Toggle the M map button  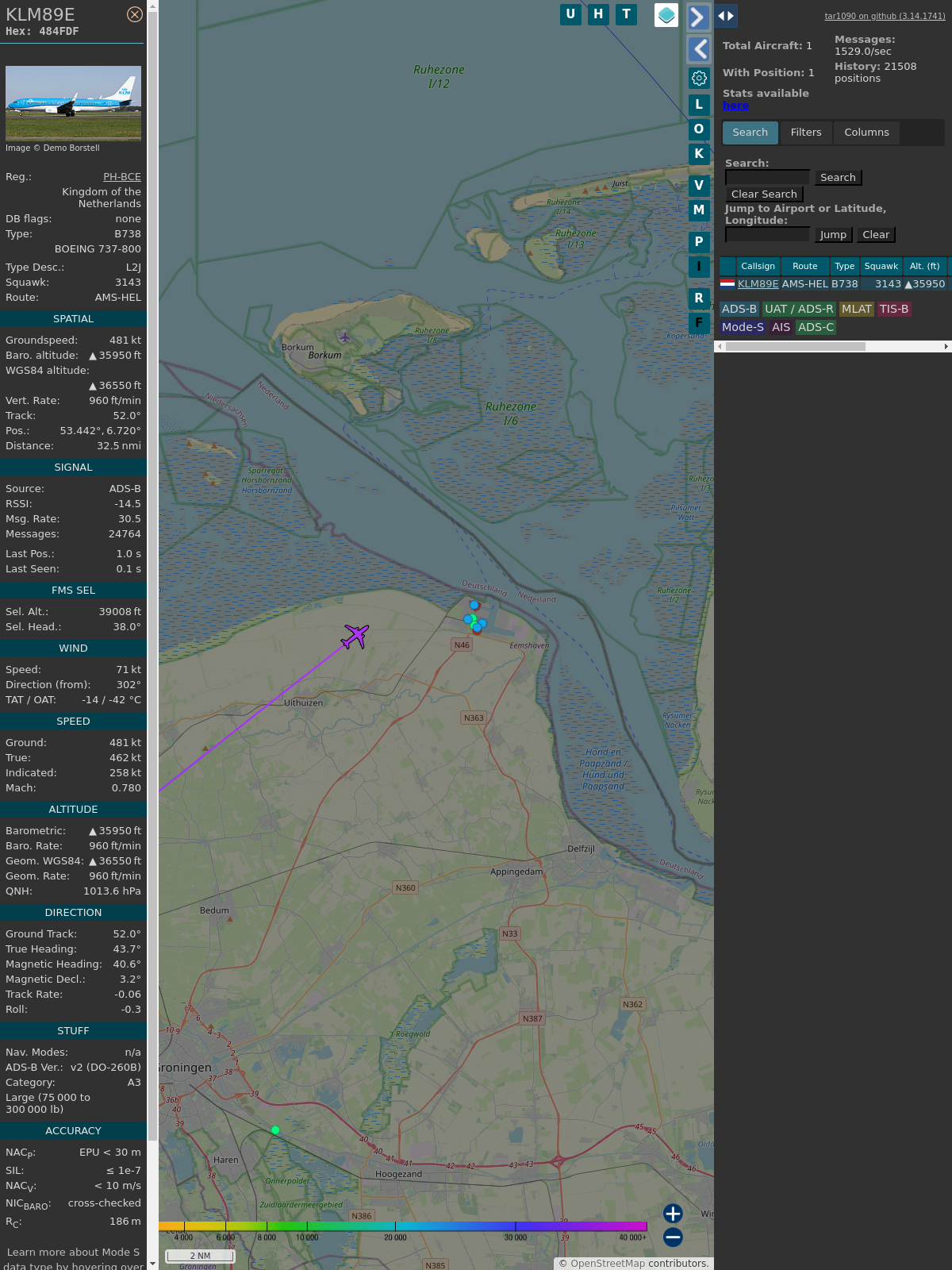click(x=699, y=210)
